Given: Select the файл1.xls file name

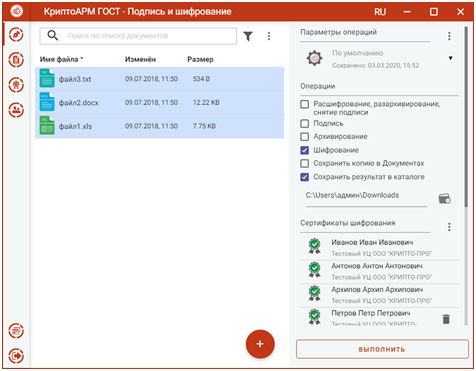Looking at the screenshot, I should click(75, 126).
